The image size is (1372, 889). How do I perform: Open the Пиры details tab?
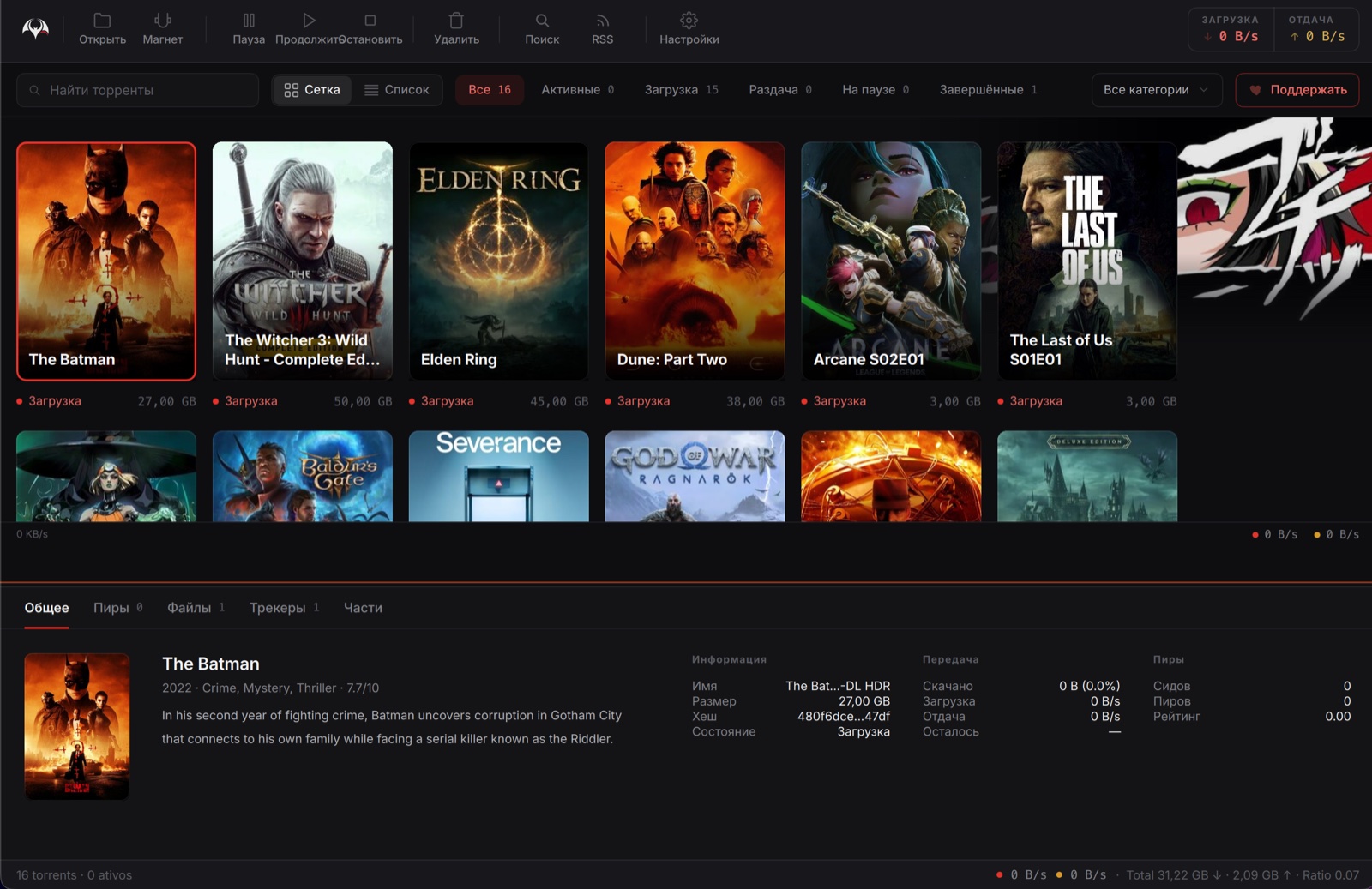(x=118, y=608)
